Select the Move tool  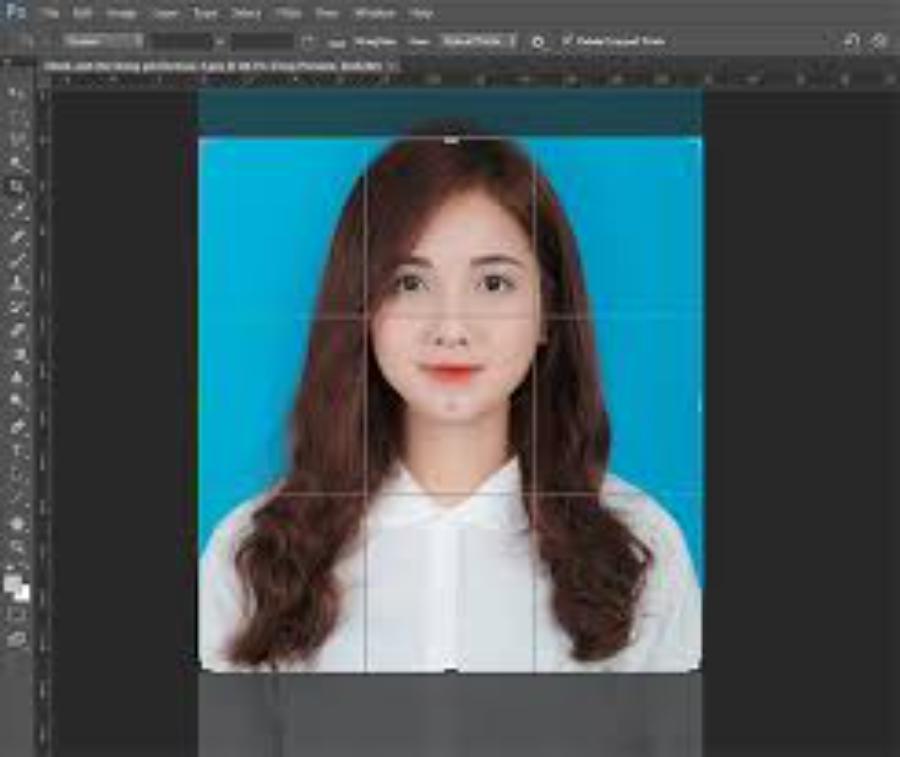coord(17,94)
